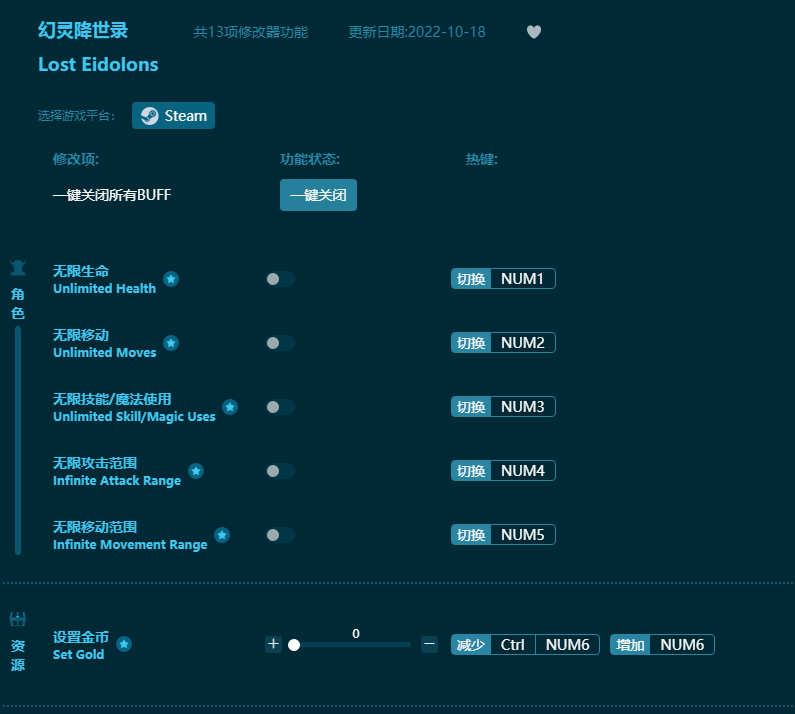Click the Lost Eidolons title

pos(98,64)
